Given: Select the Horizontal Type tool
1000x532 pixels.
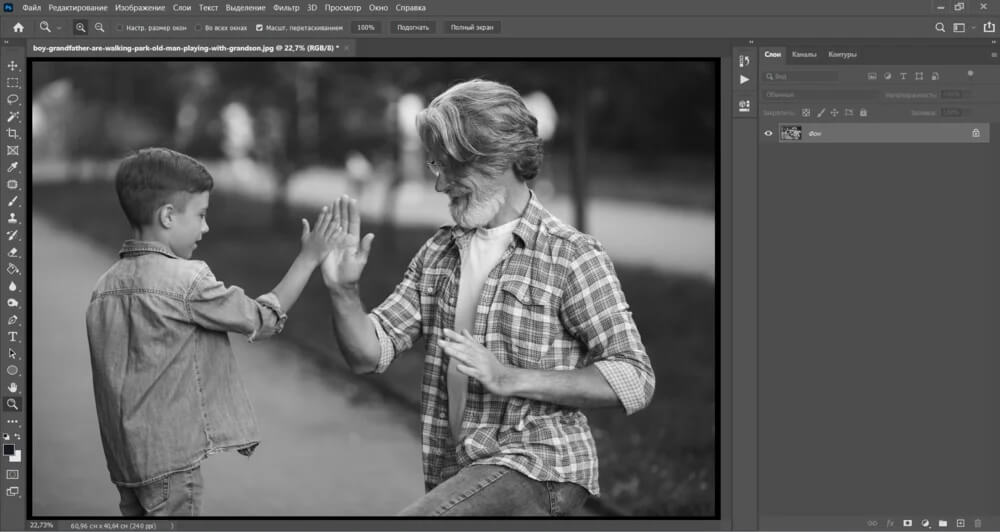Looking at the screenshot, I should 13,337.
